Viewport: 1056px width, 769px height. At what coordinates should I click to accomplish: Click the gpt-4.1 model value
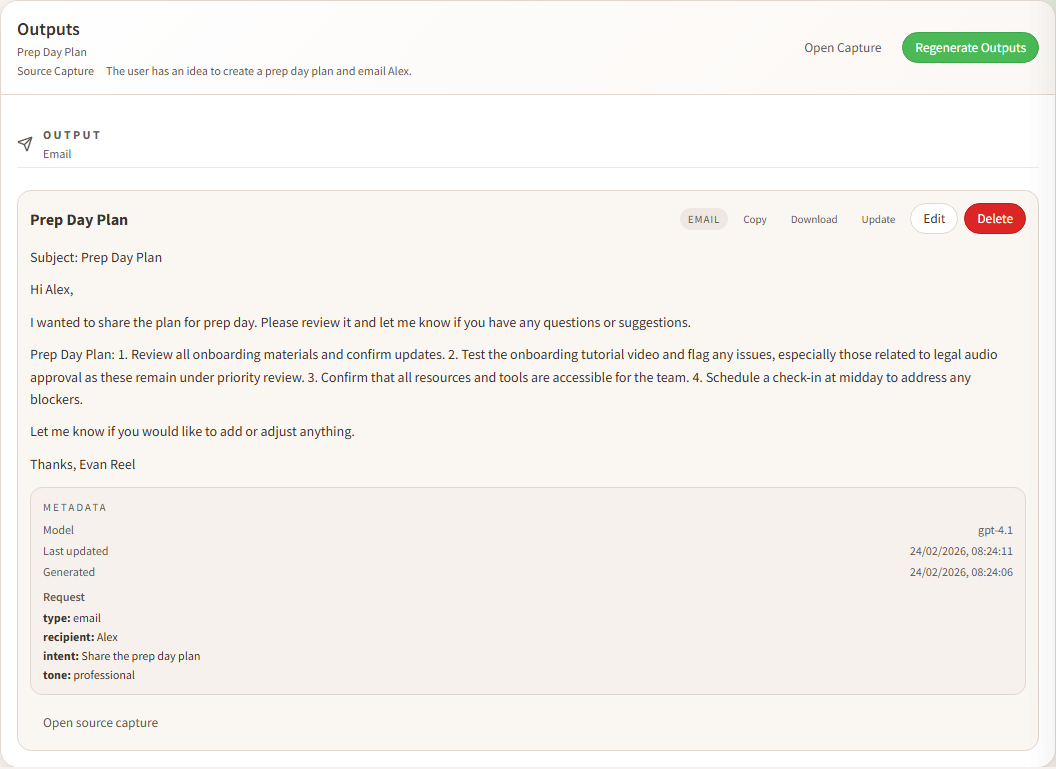click(995, 530)
